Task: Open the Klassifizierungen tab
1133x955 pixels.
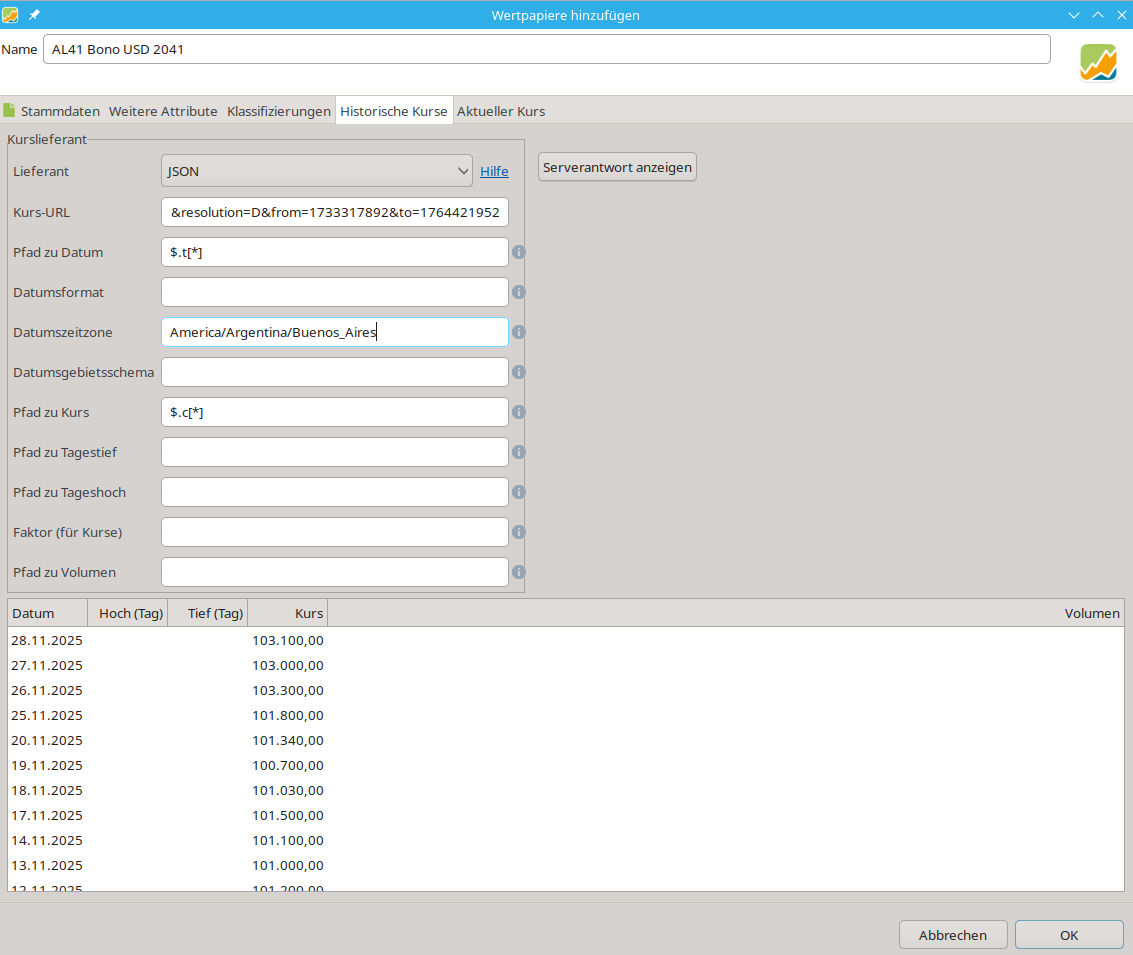Action: pos(279,111)
